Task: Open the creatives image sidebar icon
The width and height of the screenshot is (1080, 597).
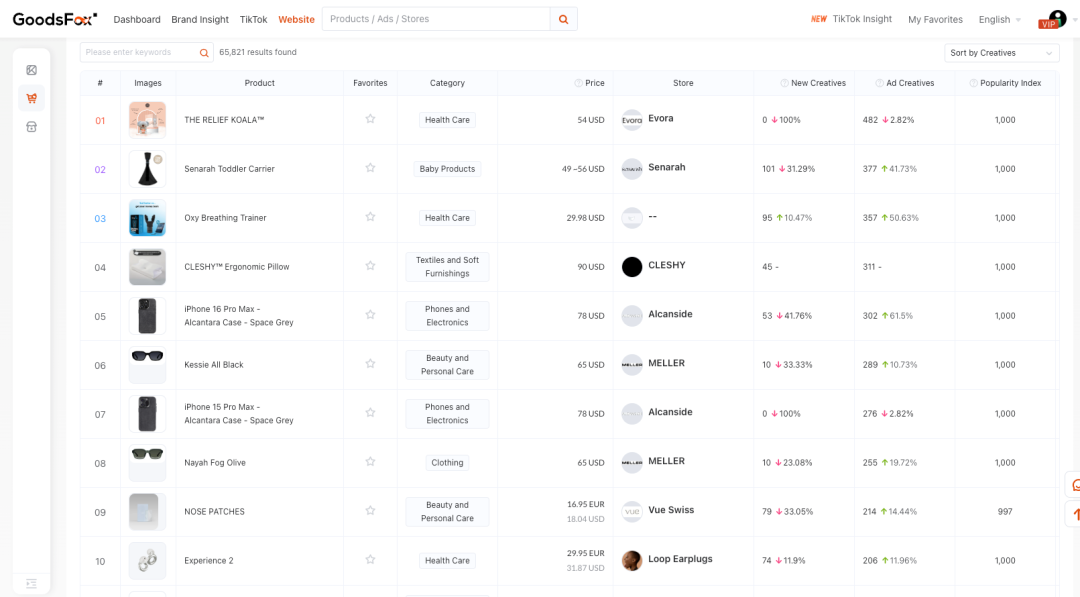Action: point(32,70)
